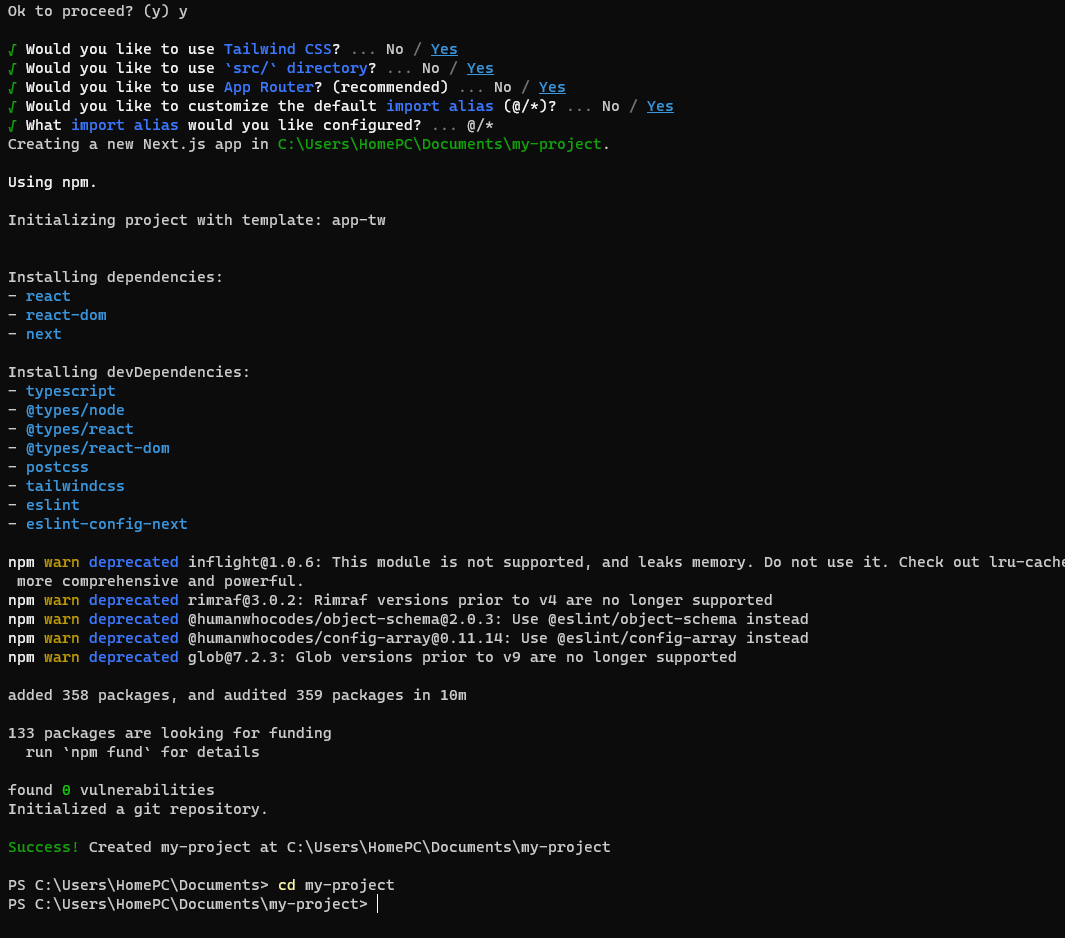Select Yes for customizing the import alias

(659, 106)
